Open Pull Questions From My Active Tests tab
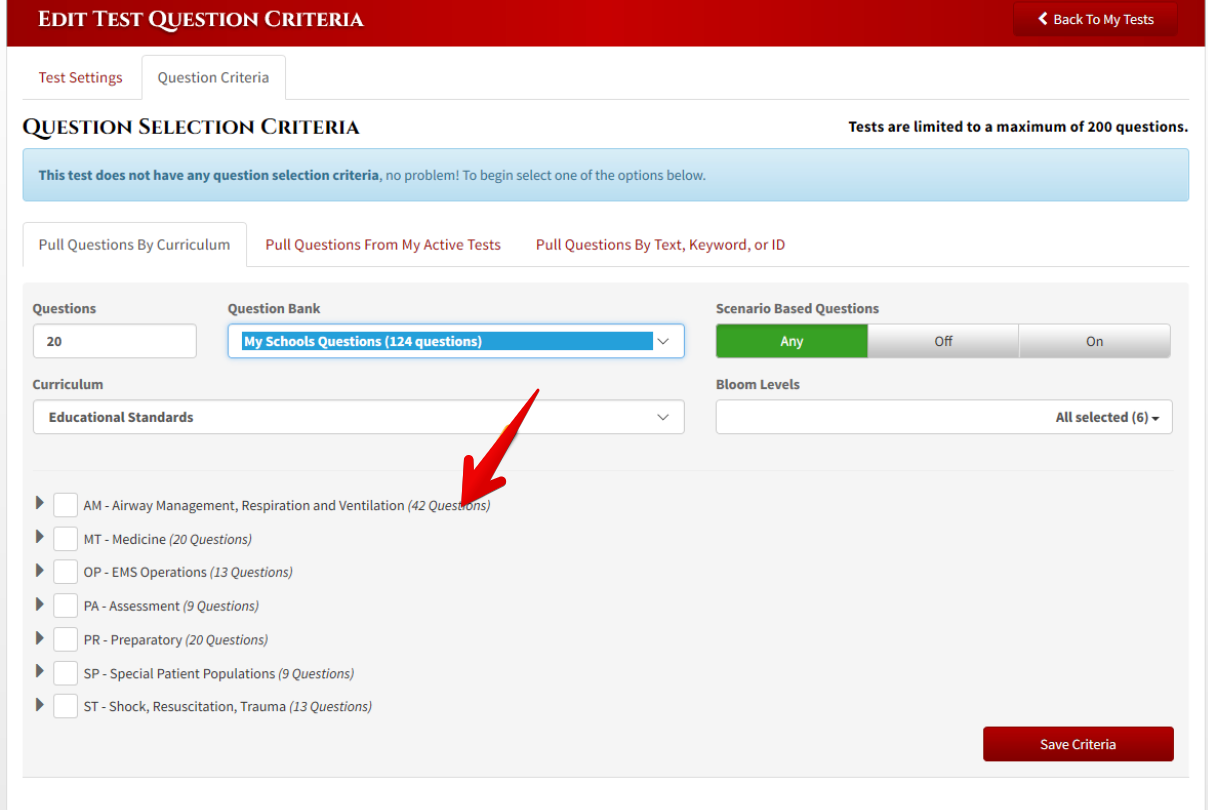This screenshot has width=1208, height=810. (383, 244)
